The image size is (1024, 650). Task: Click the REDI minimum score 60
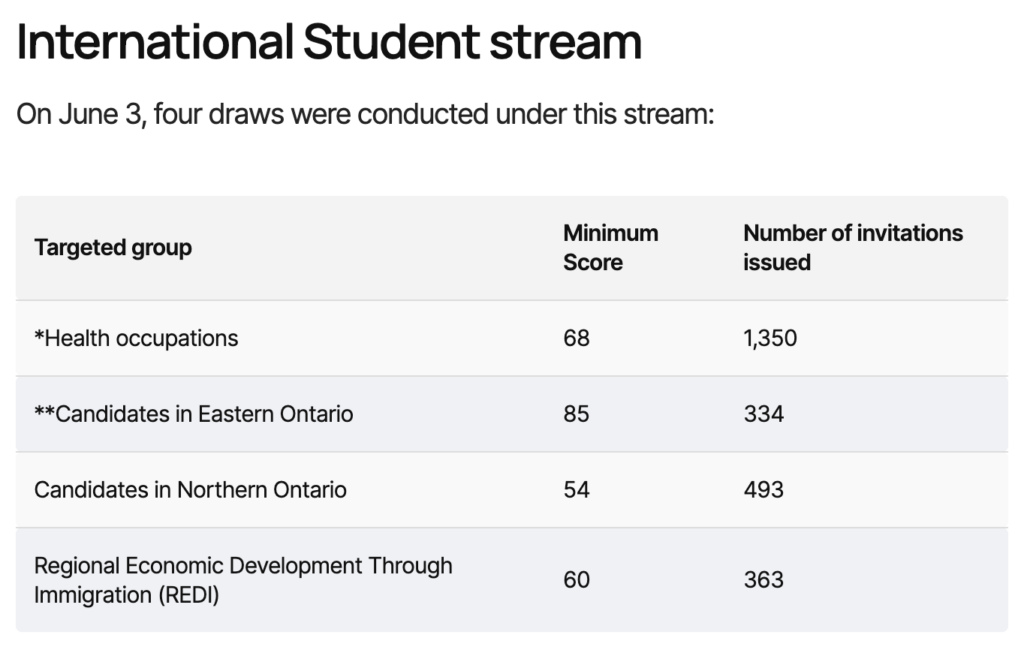[x=577, y=580]
